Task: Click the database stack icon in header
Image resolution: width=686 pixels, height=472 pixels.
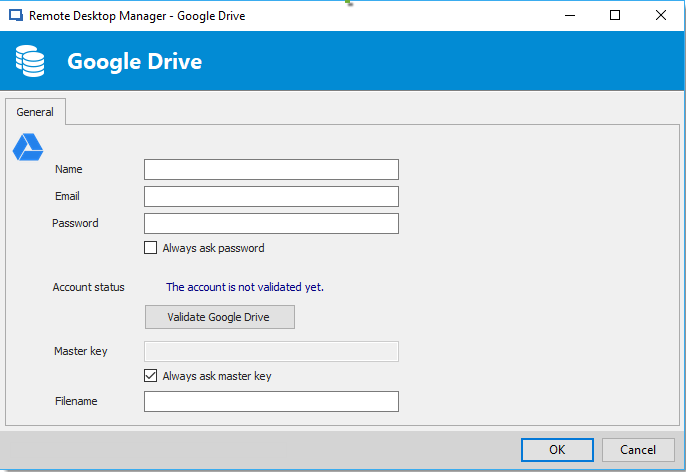Action: pyautogui.click(x=30, y=61)
